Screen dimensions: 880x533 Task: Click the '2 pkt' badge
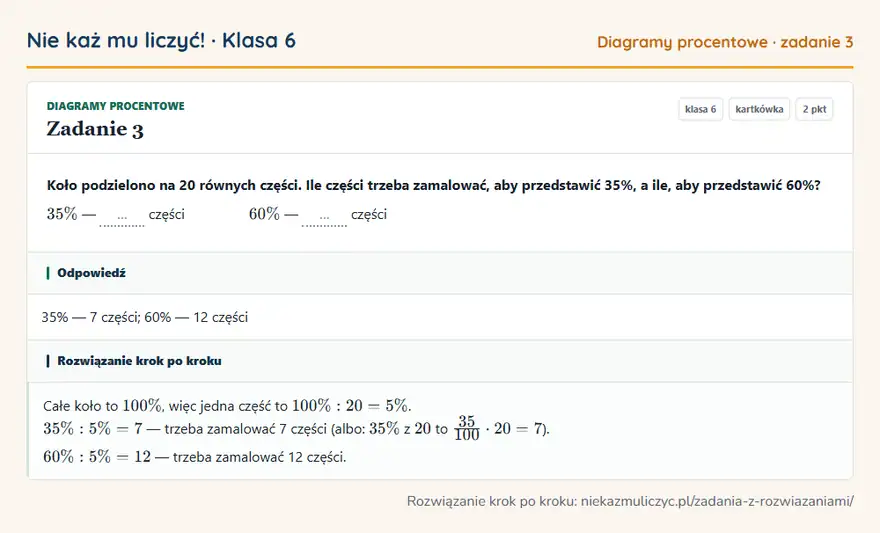(x=814, y=109)
